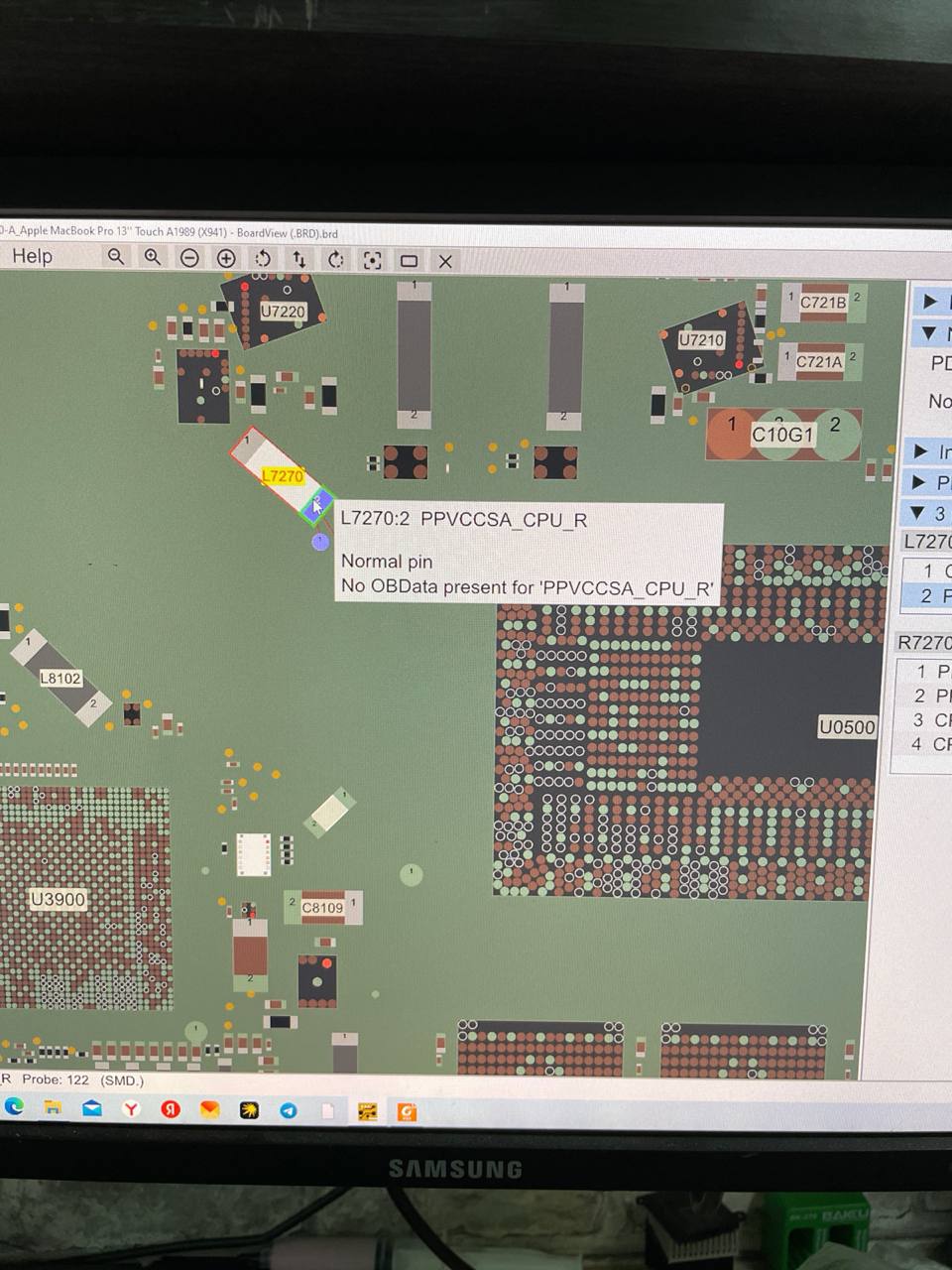The width and height of the screenshot is (952, 1270).
Task: Select pin 1 row under R7270
Action: coord(923,672)
